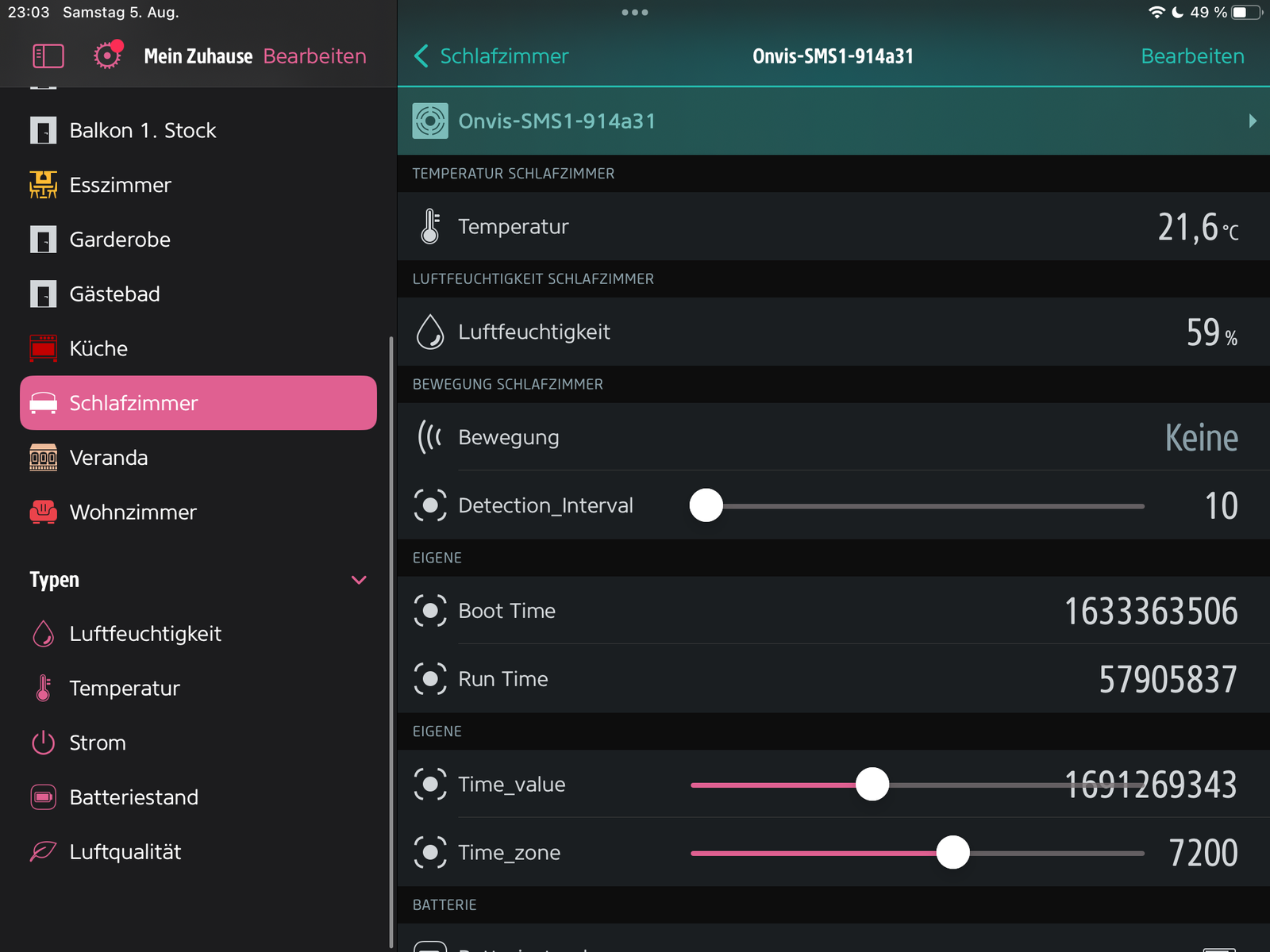
Task: Tap the Onvis device icon
Action: [x=430, y=121]
